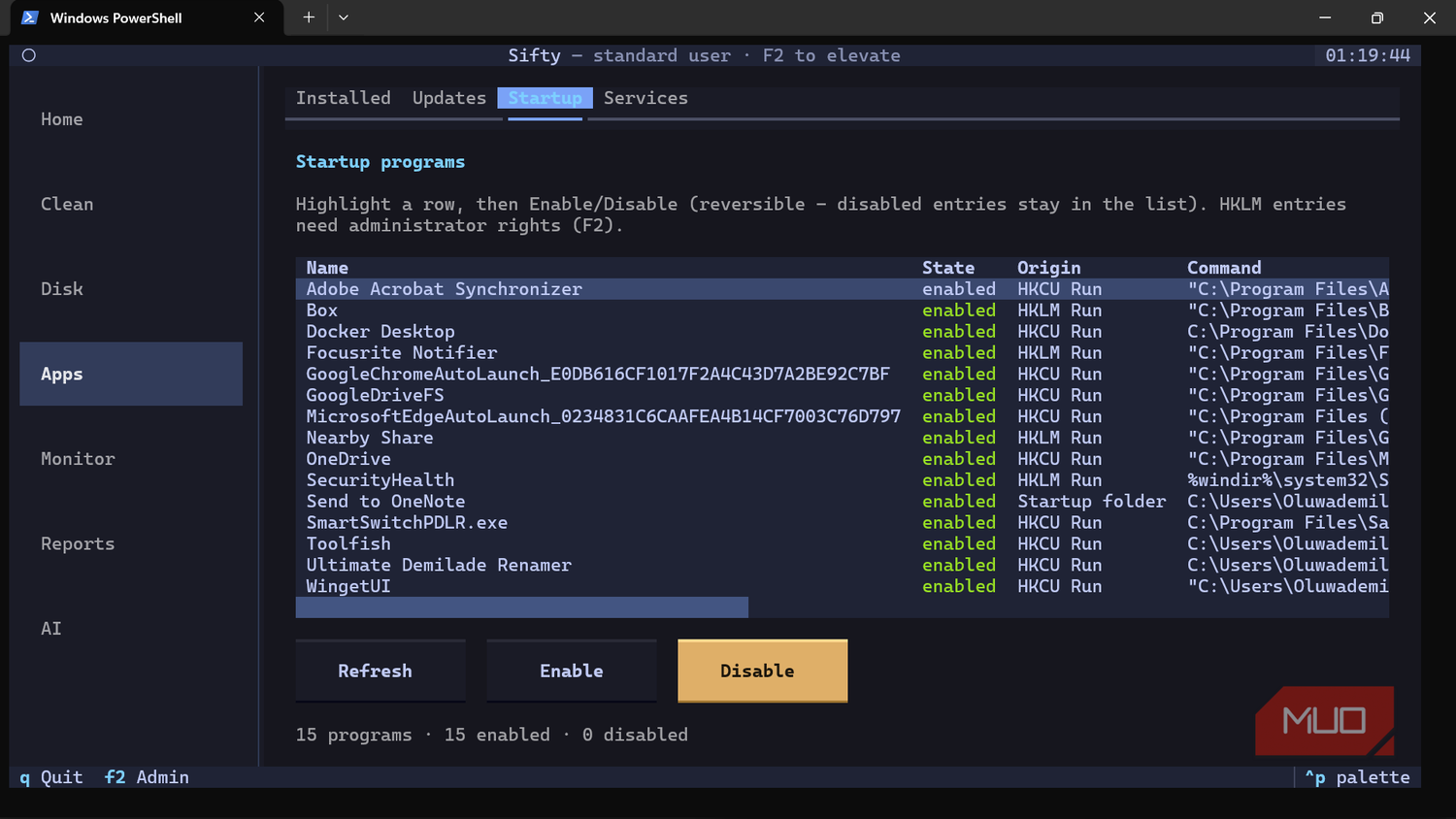This screenshot has width=1456, height=819.
Task: Select the SecurityHealth row
Action: [x=843, y=480]
